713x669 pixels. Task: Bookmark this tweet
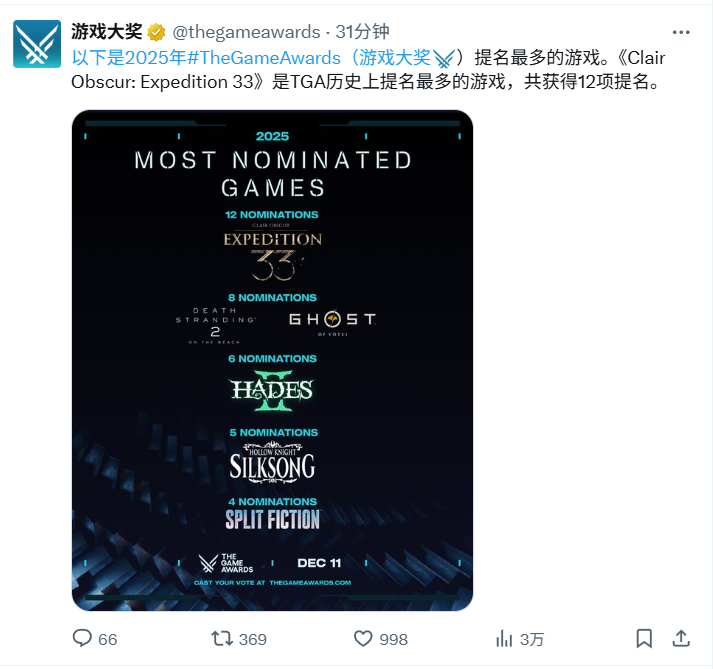pos(644,639)
